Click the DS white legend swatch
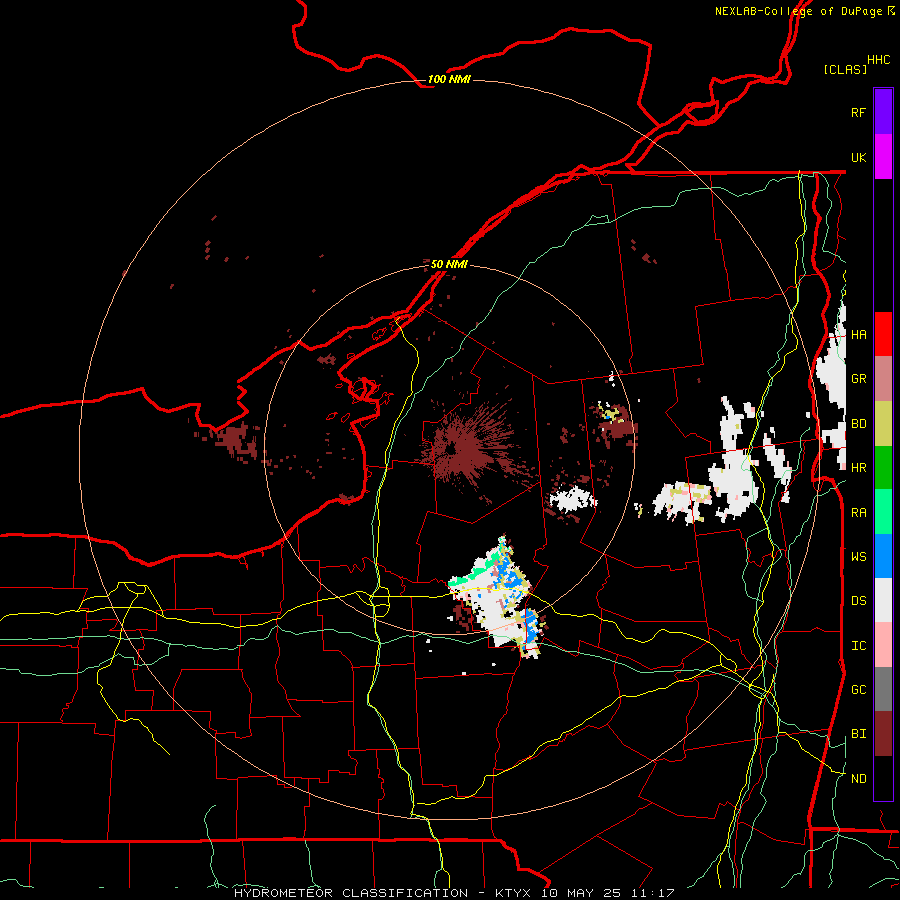This screenshot has width=900, height=900. pyautogui.click(x=883, y=600)
